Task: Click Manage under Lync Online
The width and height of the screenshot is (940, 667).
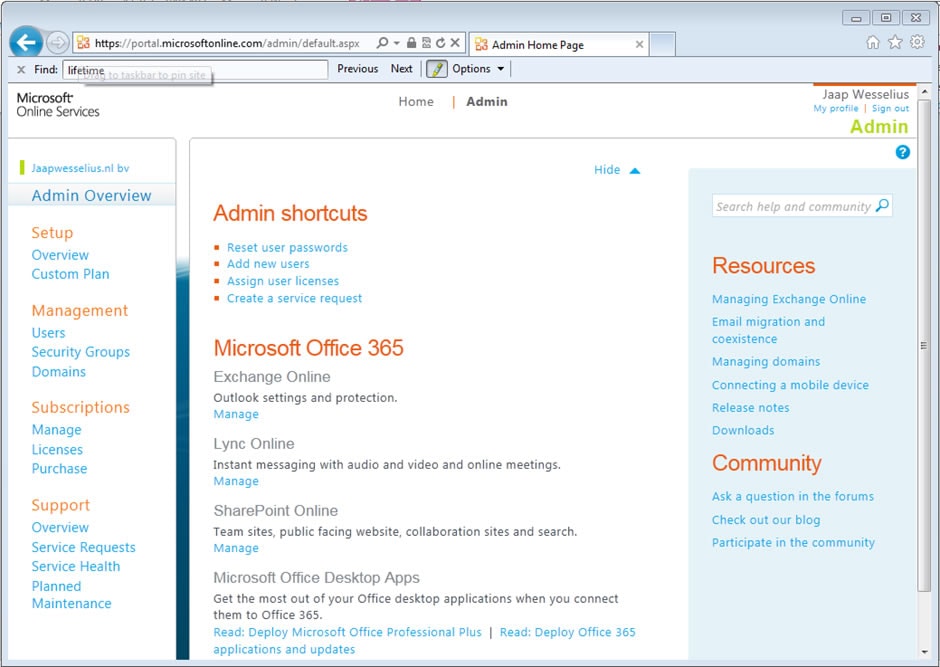Action: tap(236, 481)
